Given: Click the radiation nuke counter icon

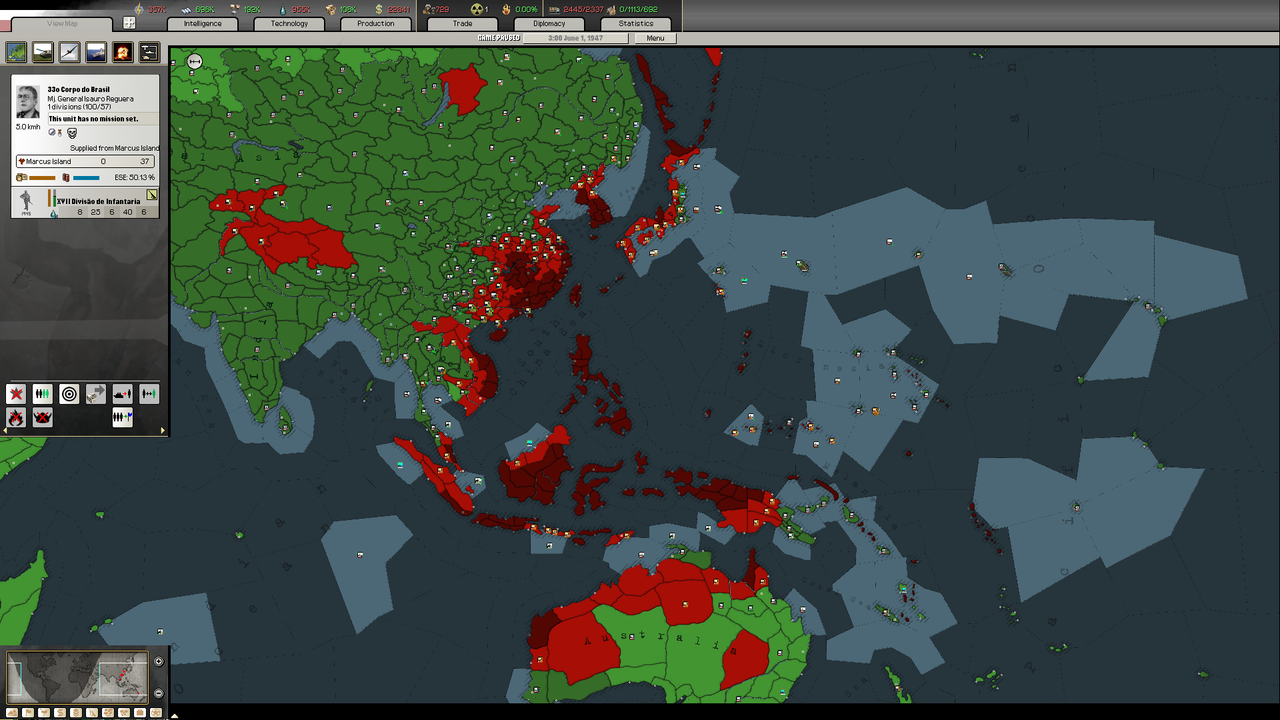Looking at the screenshot, I should click(477, 9).
